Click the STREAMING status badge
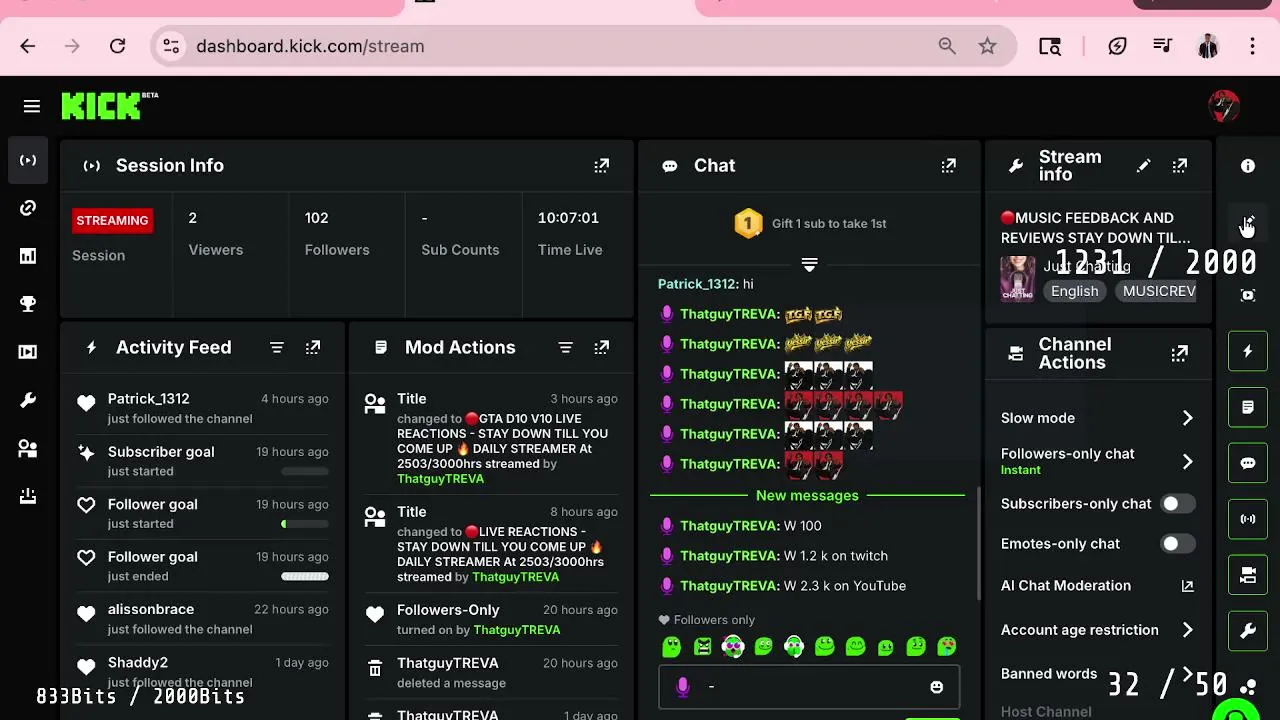 (112, 221)
